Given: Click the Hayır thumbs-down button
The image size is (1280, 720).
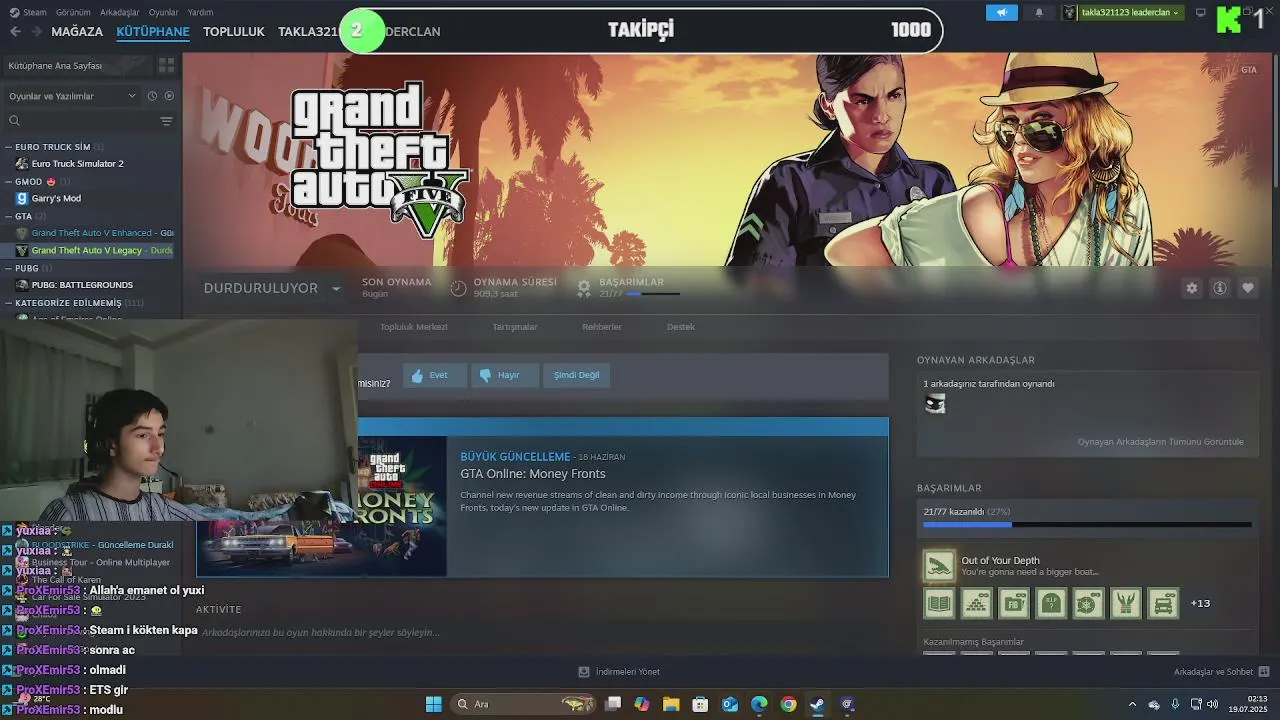Looking at the screenshot, I should 505,375.
